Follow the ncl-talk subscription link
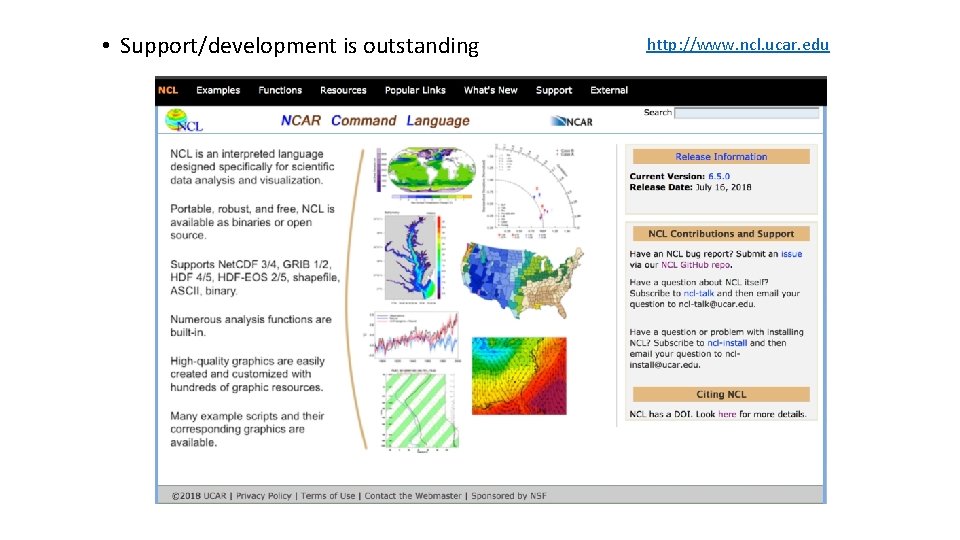The image size is (960, 540). pyautogui.click(x=699, y=293)
